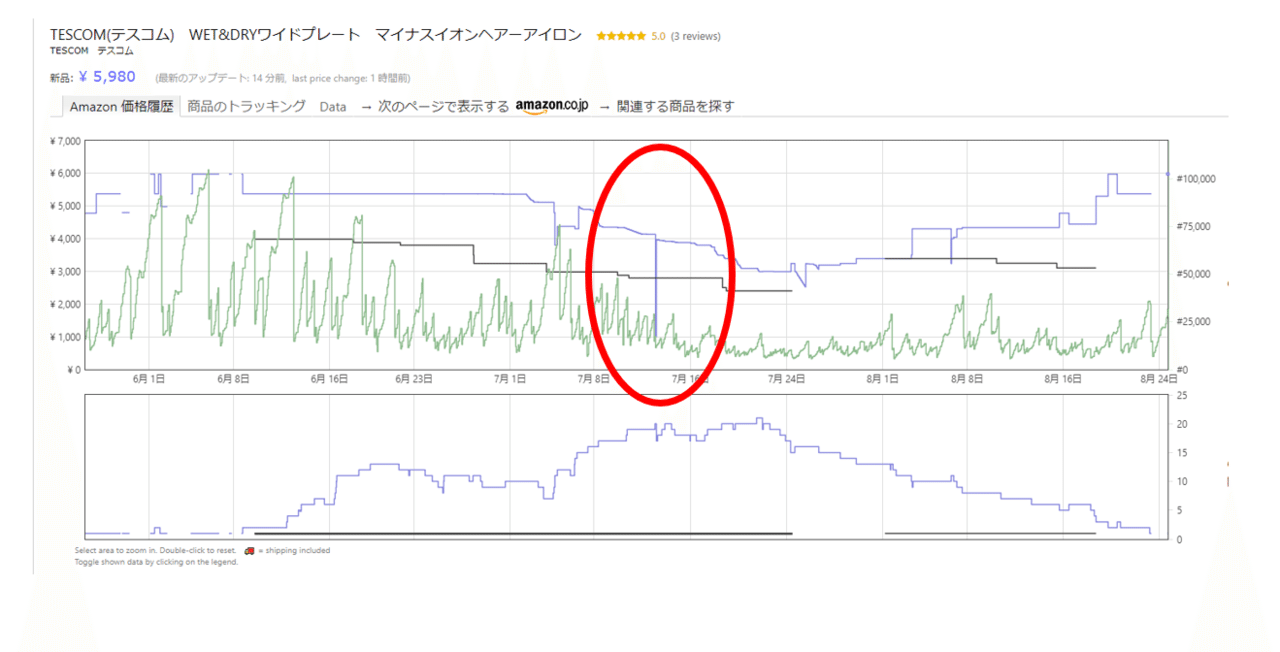The height and width of the screenshot is (652, 1280).
Task: Click the Toggle shown data legend hint
Action: (156, 562)
